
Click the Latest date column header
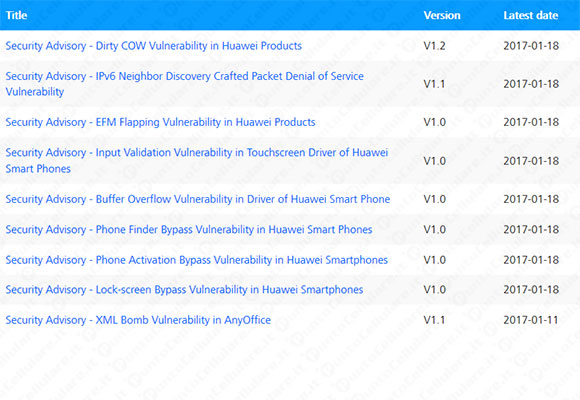coord(531,15)
